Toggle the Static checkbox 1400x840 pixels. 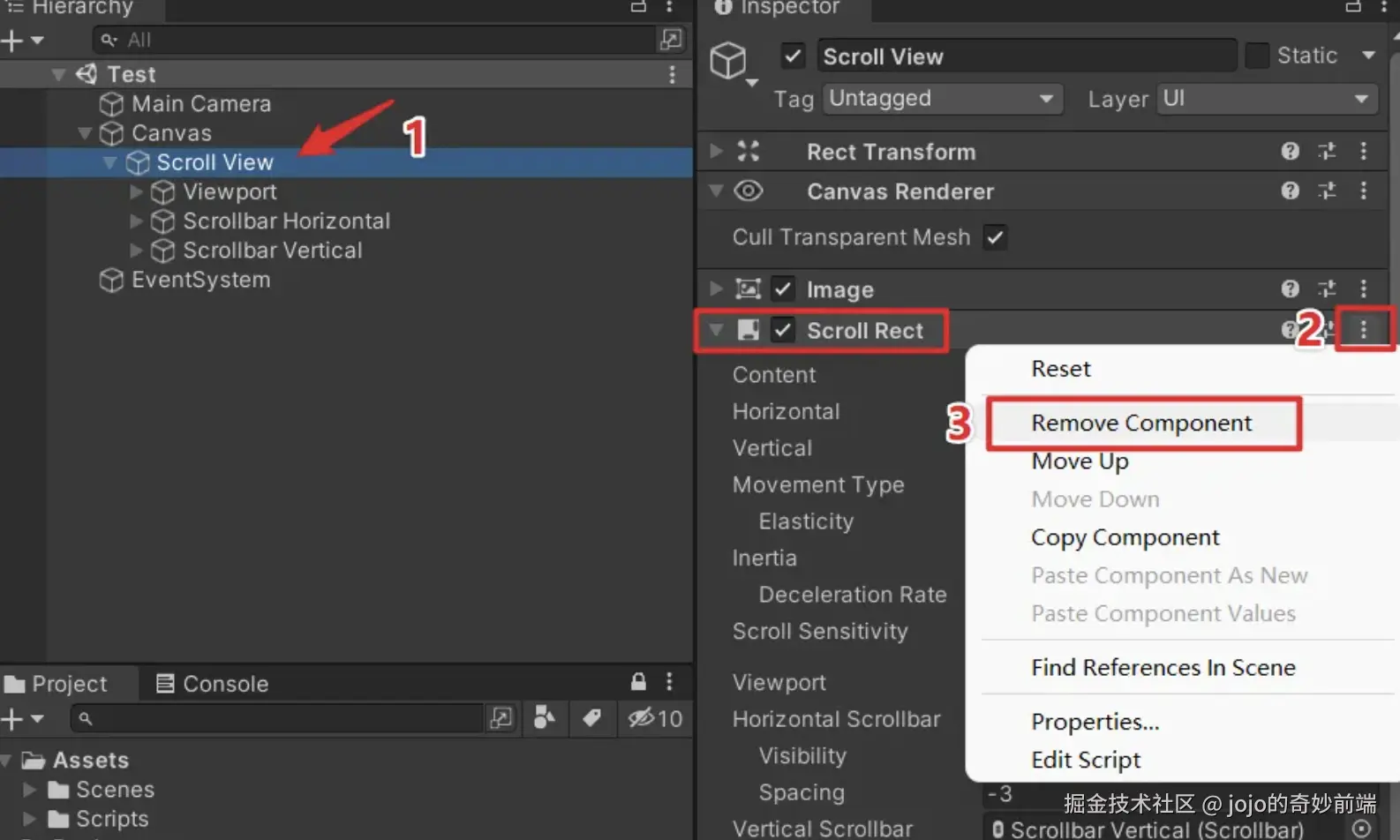(1257, 56)
